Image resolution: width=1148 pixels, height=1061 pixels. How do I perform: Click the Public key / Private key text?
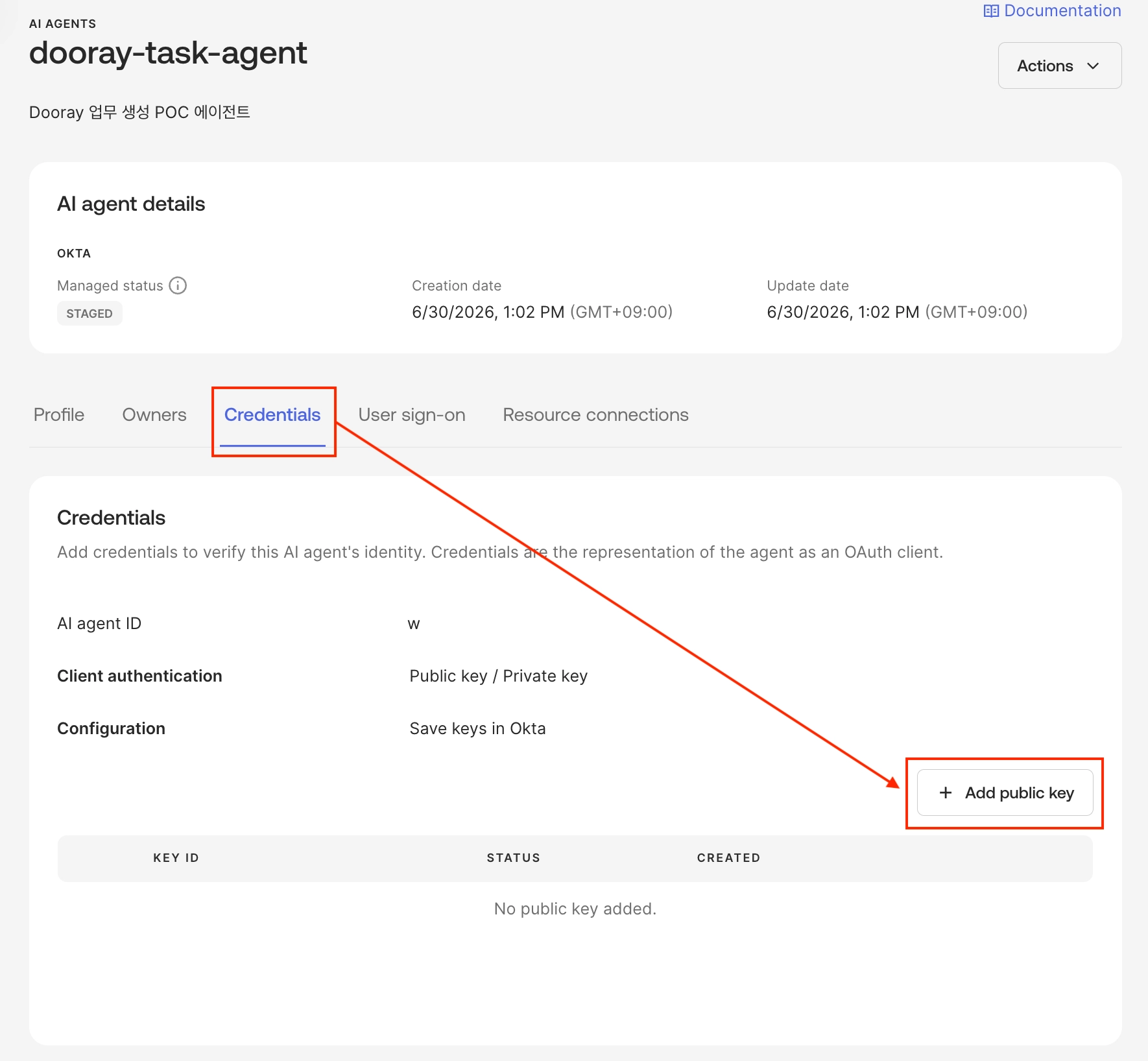(x=498, y=676)
